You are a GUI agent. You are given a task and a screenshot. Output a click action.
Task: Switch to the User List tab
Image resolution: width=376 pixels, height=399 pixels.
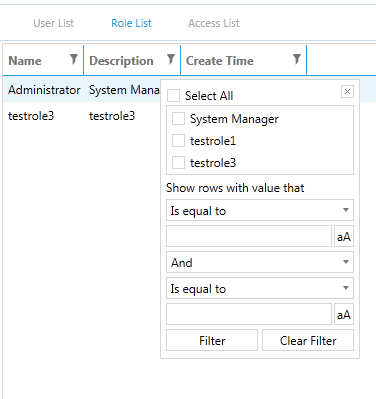(53, 23)
